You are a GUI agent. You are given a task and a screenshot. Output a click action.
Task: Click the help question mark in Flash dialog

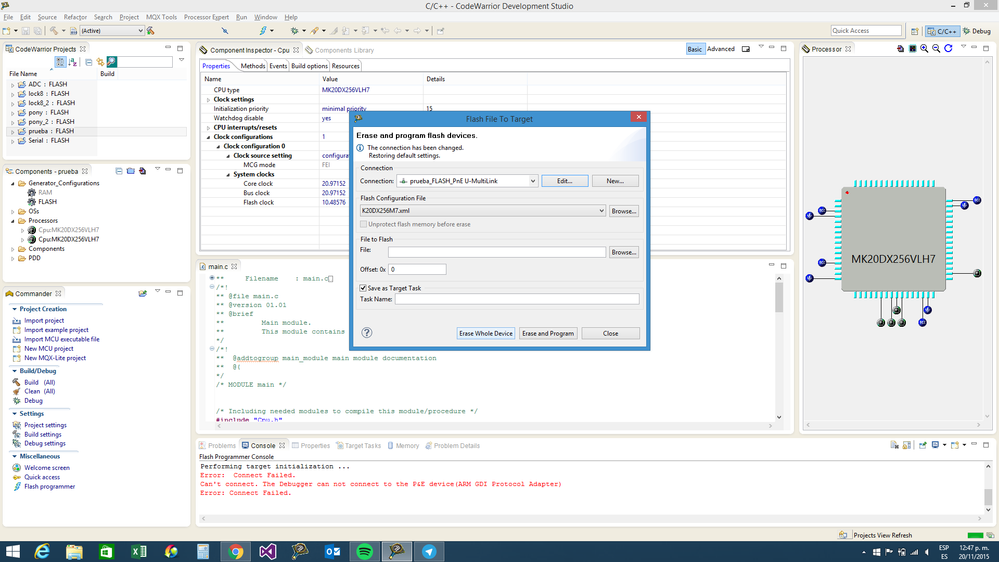(x=366, y=332)
